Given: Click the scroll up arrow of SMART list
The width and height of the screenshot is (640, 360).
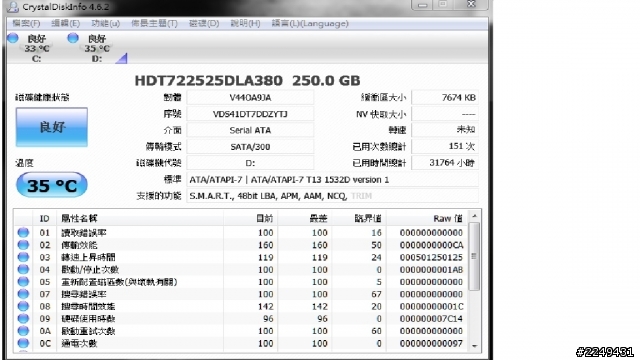Looking at the screenshot, I should [x=474, y=216].
